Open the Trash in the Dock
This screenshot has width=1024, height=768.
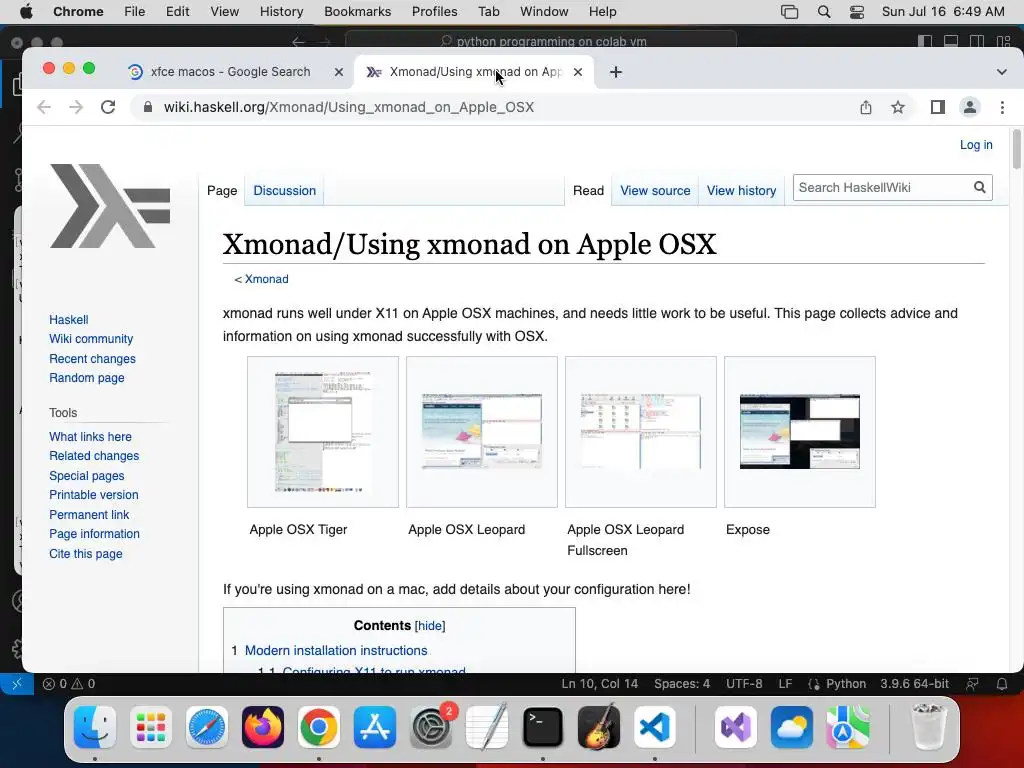click(928, 727)
